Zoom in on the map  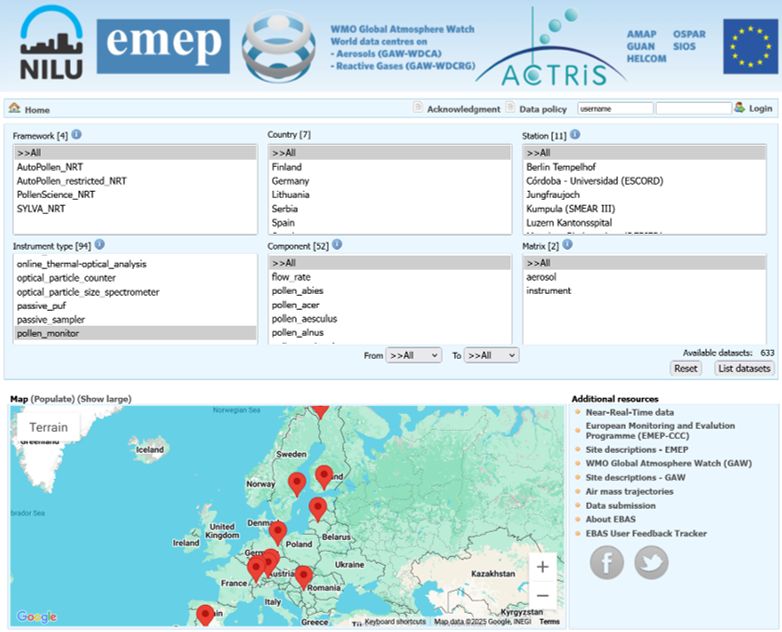(543, 567)
